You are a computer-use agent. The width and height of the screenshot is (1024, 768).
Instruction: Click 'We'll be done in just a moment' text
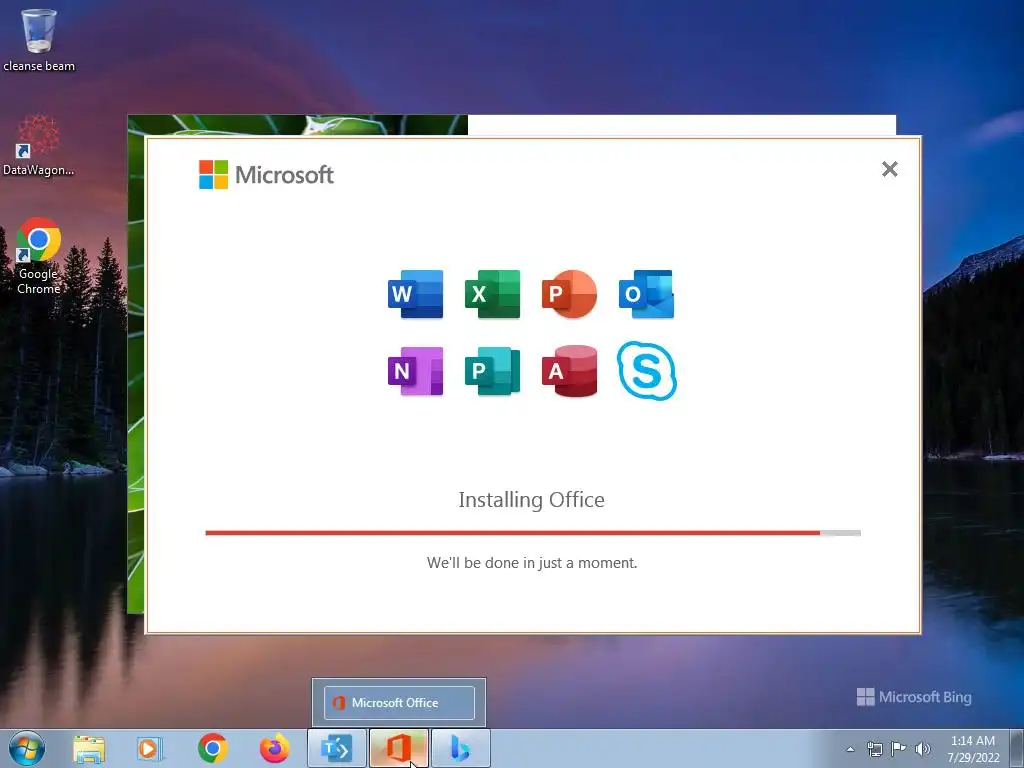[532, 563]
